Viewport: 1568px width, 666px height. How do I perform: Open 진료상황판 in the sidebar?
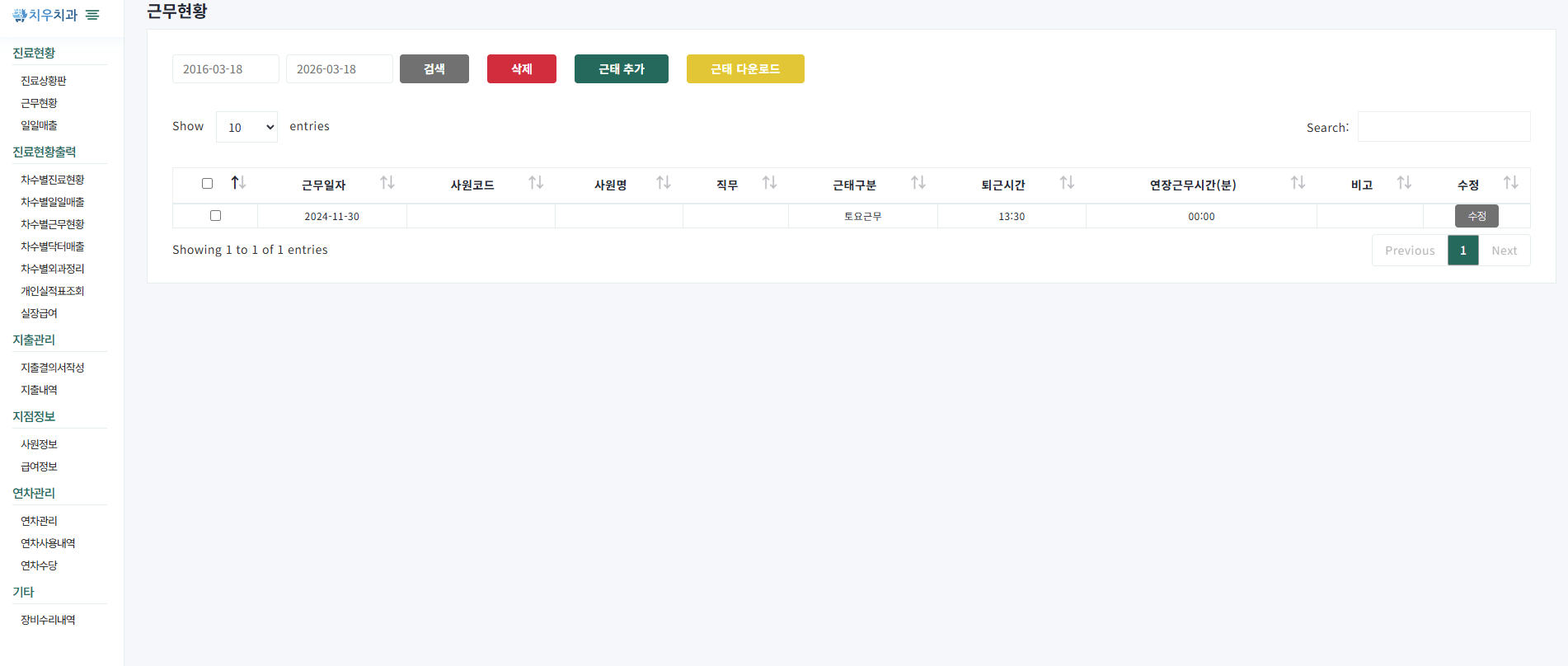tap(44, 81)
